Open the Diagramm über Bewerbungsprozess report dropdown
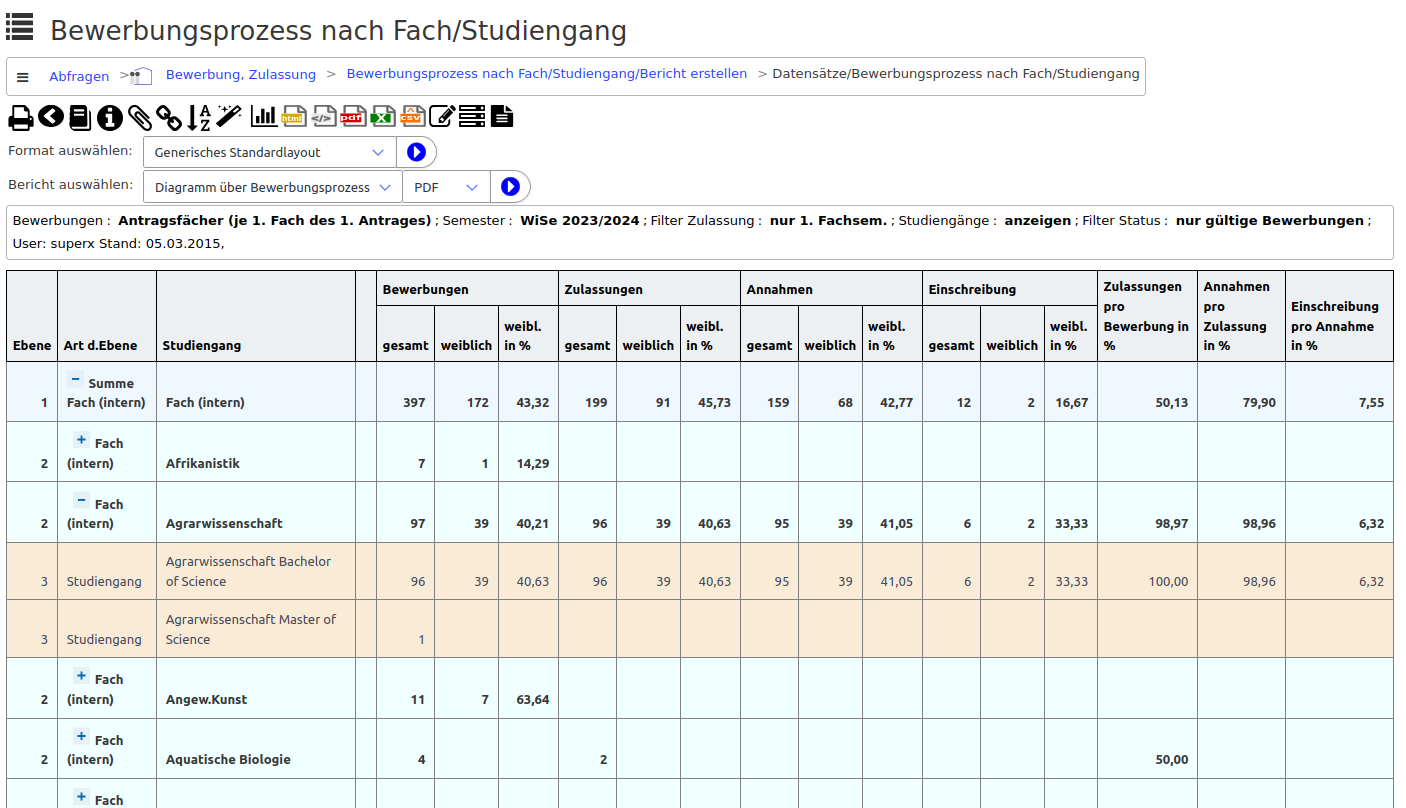1406x808 pixels. coord(273,187)
